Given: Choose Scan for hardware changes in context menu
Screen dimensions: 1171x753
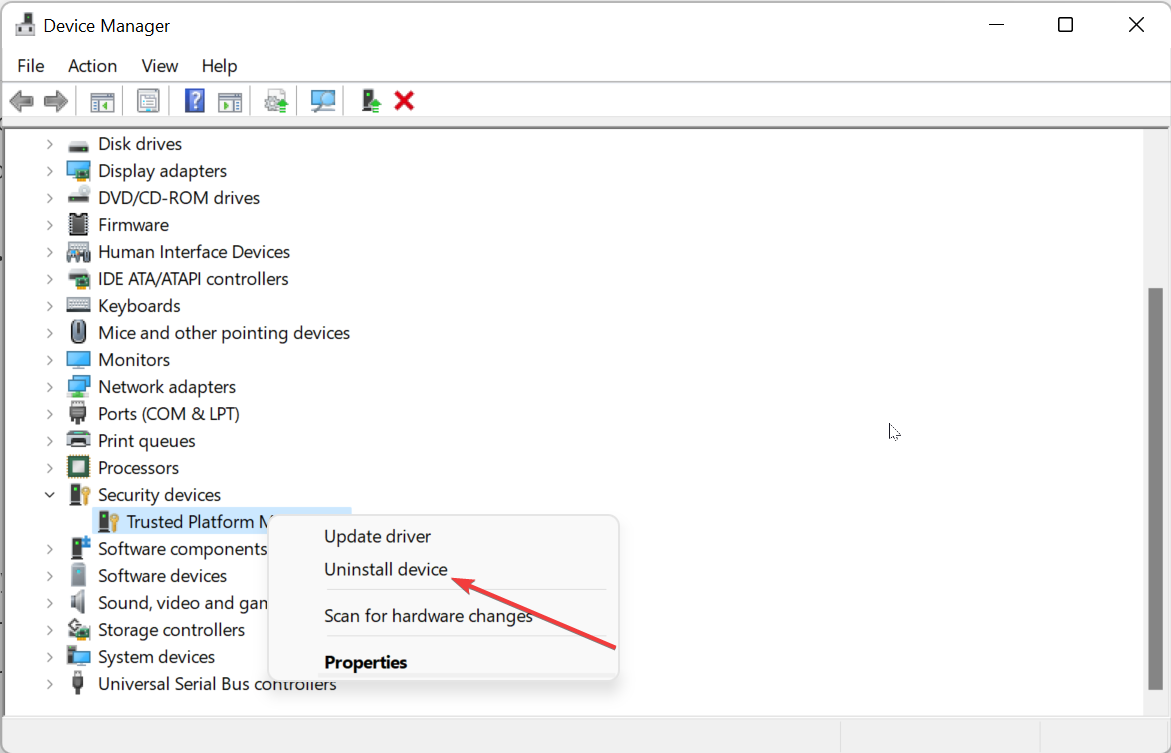Looking at the screenshot, I should tap(428, 616).
